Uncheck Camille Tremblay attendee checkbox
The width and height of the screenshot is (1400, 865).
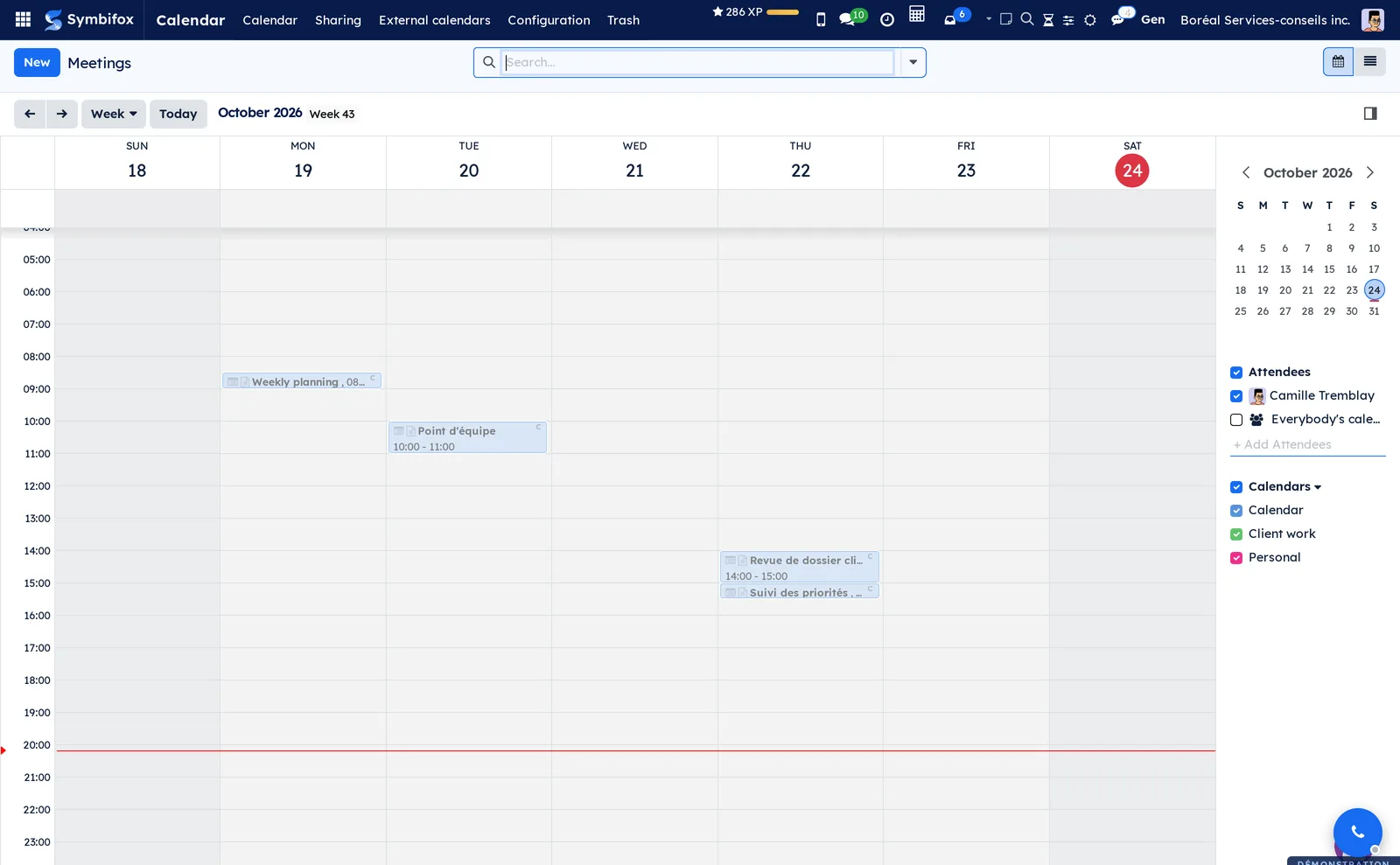pos(1236,396)
